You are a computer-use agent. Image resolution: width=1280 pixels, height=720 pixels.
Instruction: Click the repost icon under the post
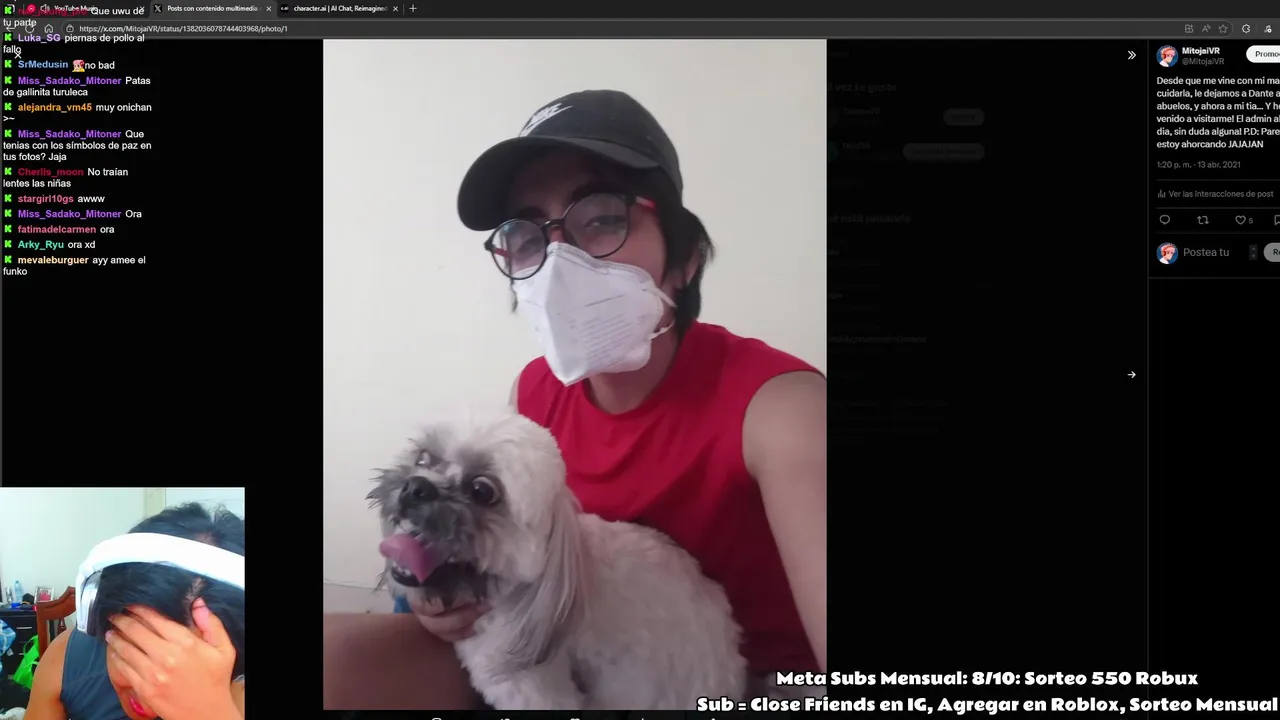tap(1202, 220)
